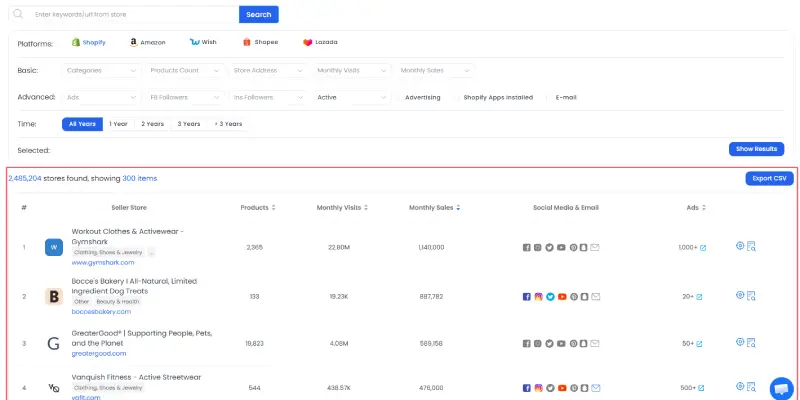Open the Monthly Sales filter dropdown

click(435, 71)
